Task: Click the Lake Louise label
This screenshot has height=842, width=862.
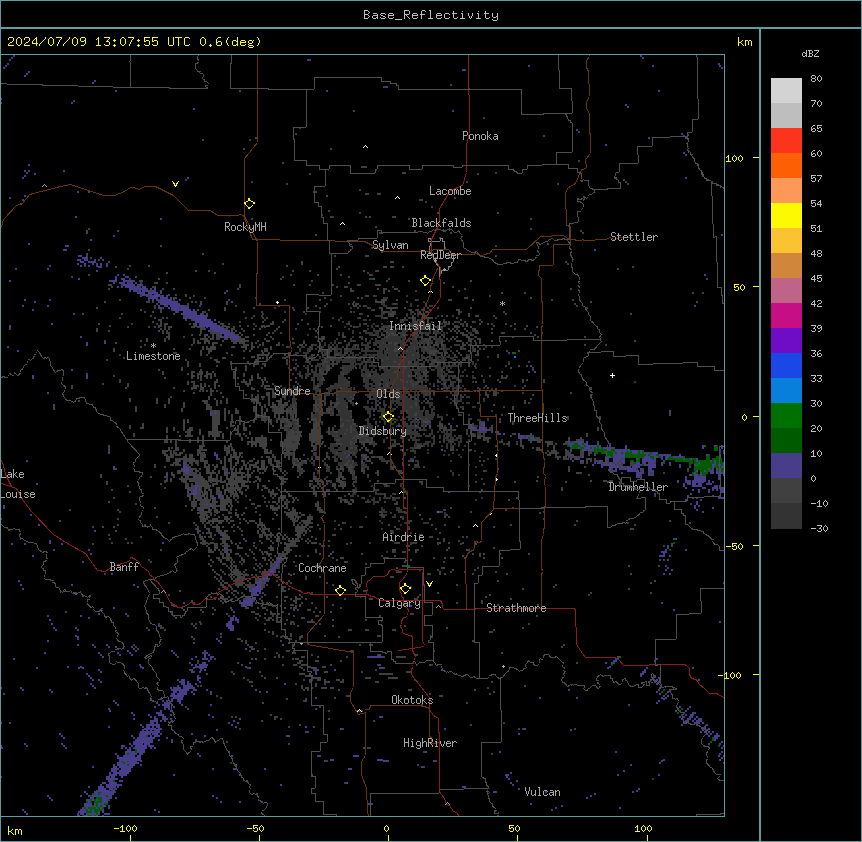Action: 18,484
